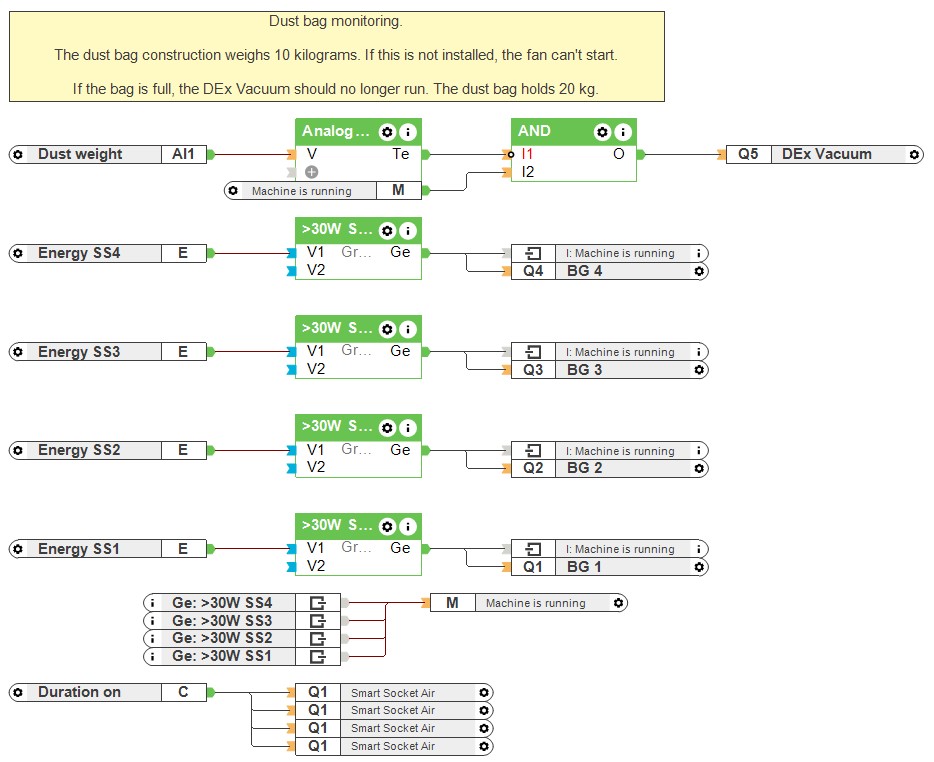Click the yellow Dust bag monitoring note
The image size is (934, 762).
point(336,56)
